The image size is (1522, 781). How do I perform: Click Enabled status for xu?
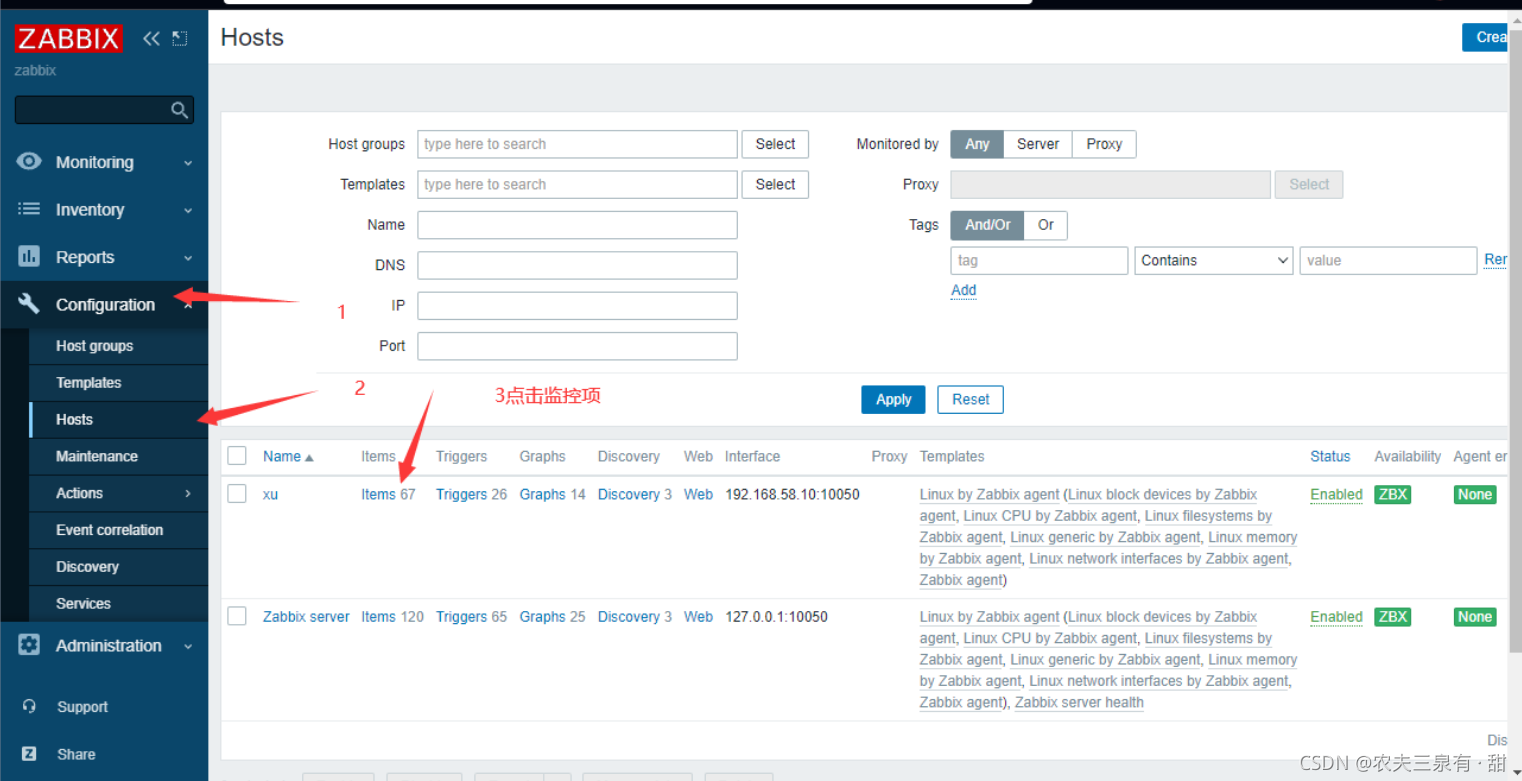[1336, 494]
